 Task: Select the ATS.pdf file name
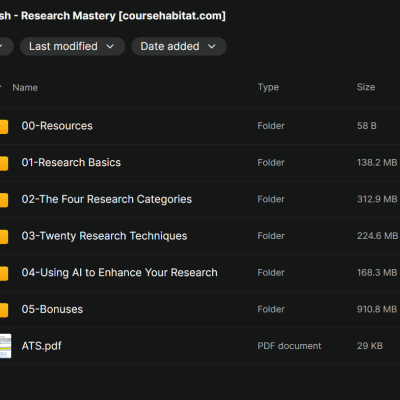tap(42, 346)
